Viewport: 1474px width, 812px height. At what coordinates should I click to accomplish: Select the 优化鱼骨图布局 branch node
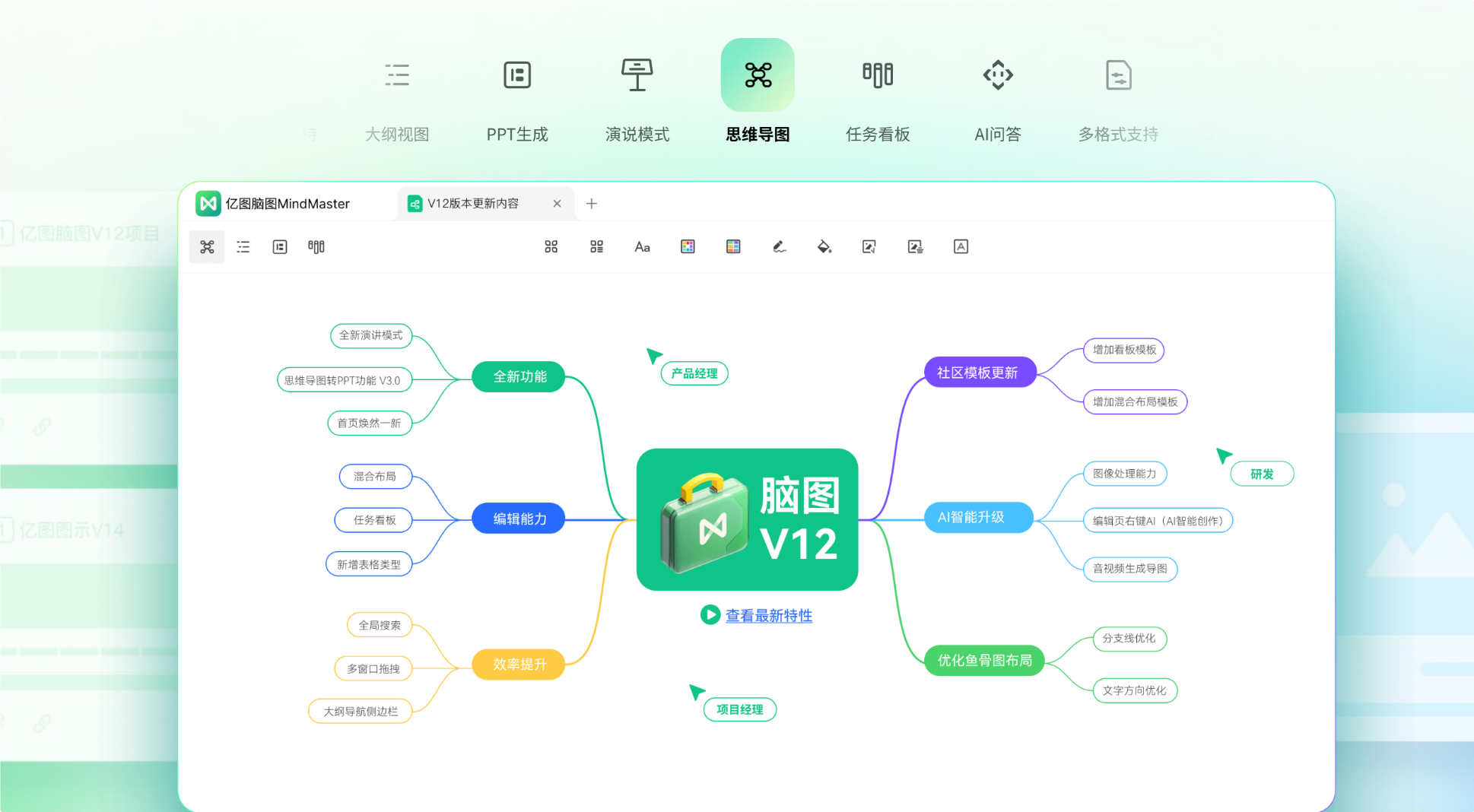click(984, 660)
